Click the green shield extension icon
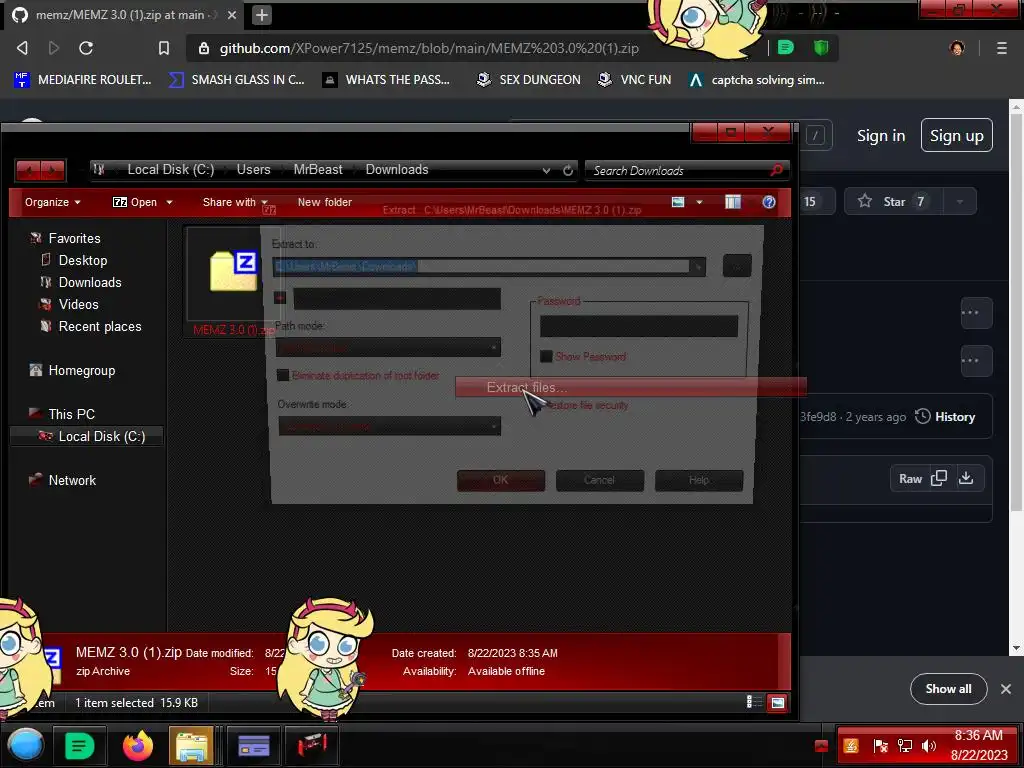 (821, 48)
